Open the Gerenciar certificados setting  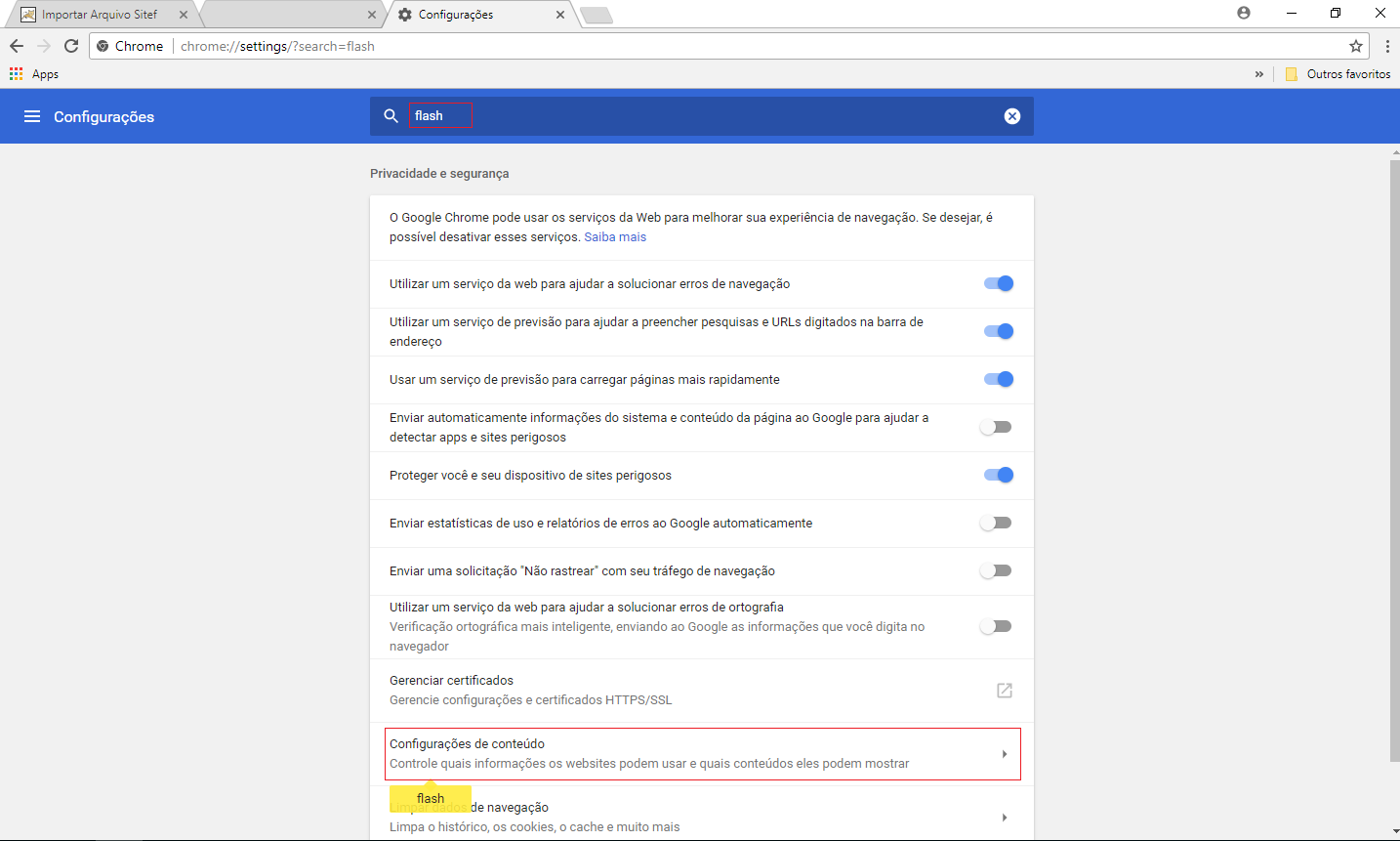click(x=702, y=691)
